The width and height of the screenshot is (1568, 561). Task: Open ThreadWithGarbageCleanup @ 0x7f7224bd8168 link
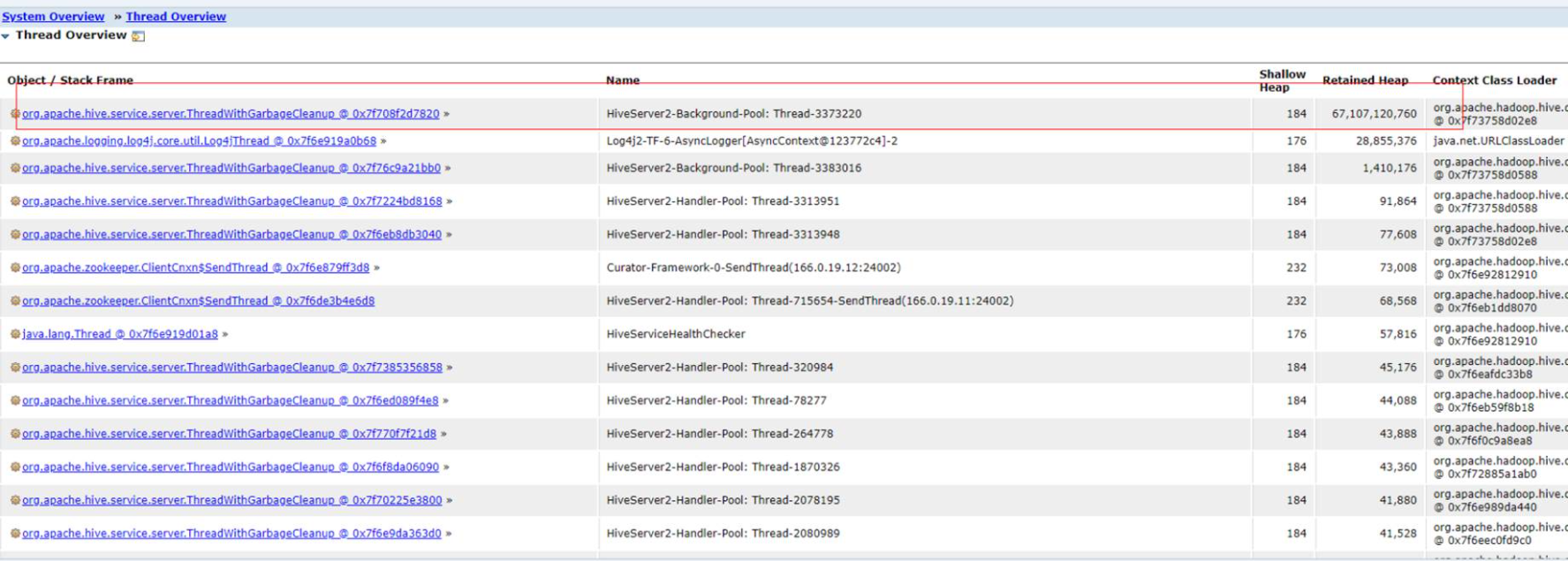point(232,201)
